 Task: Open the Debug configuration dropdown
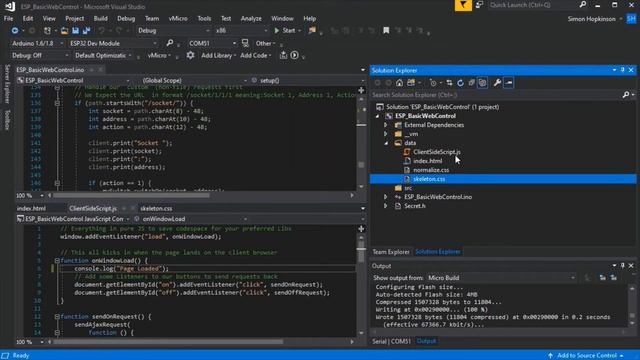(x=174, y=31)
